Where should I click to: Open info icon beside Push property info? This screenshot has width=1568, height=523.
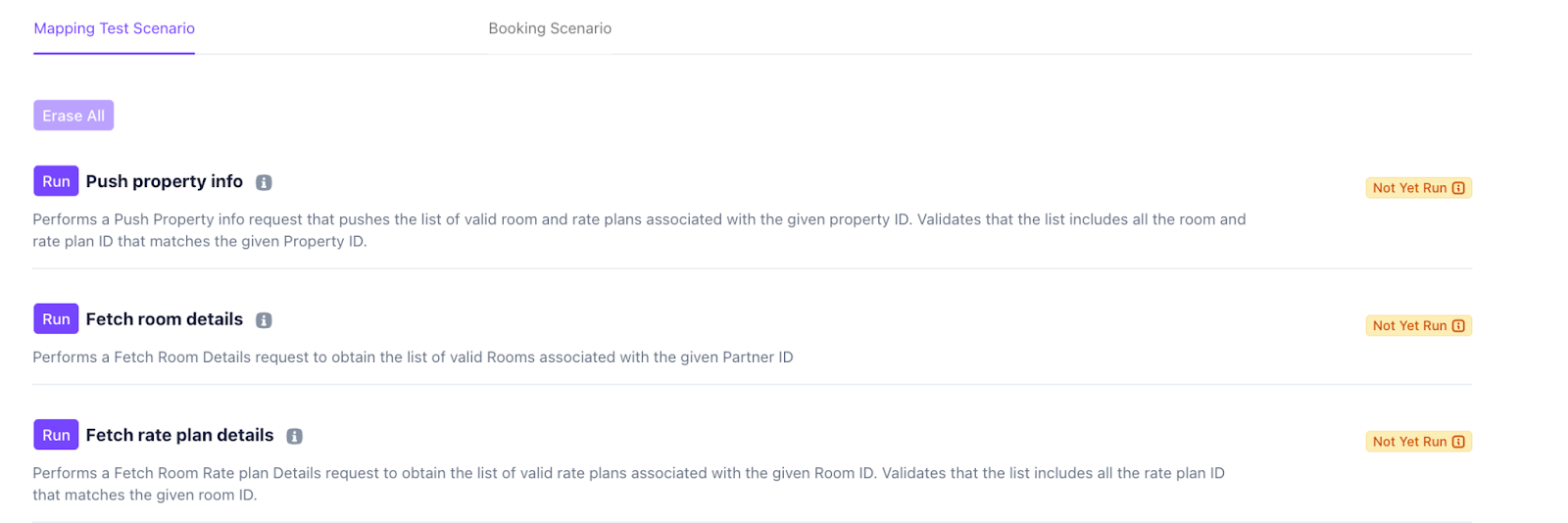click(264, 182)
